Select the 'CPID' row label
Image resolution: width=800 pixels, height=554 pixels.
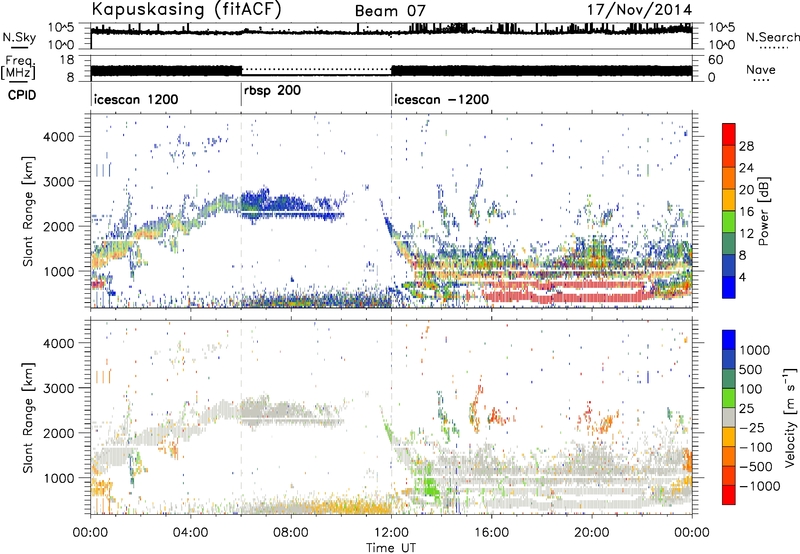click(x=22, y=95)
